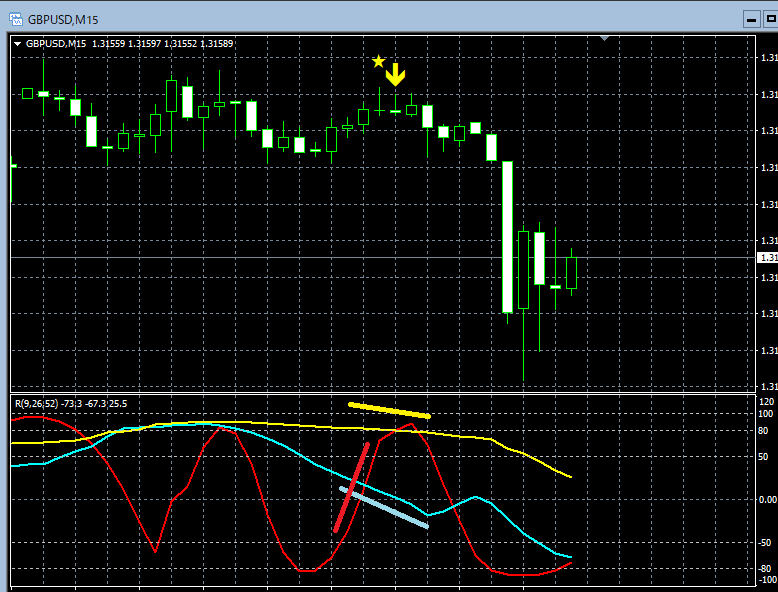Screen dimensions: 778x592
Task: Select the thick yellow trendline in indicator window
Action: pyautogui.click(x=389, y=410)
